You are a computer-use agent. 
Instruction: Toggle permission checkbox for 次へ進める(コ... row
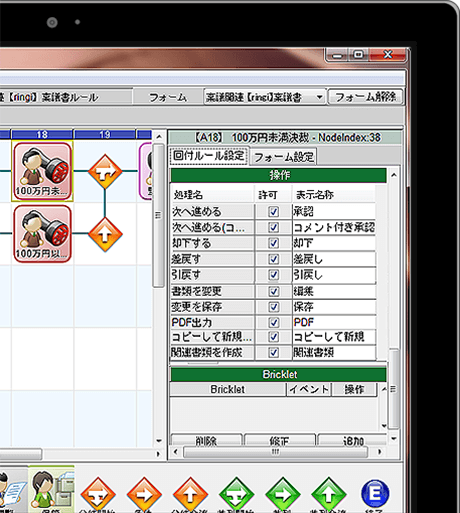274,227
